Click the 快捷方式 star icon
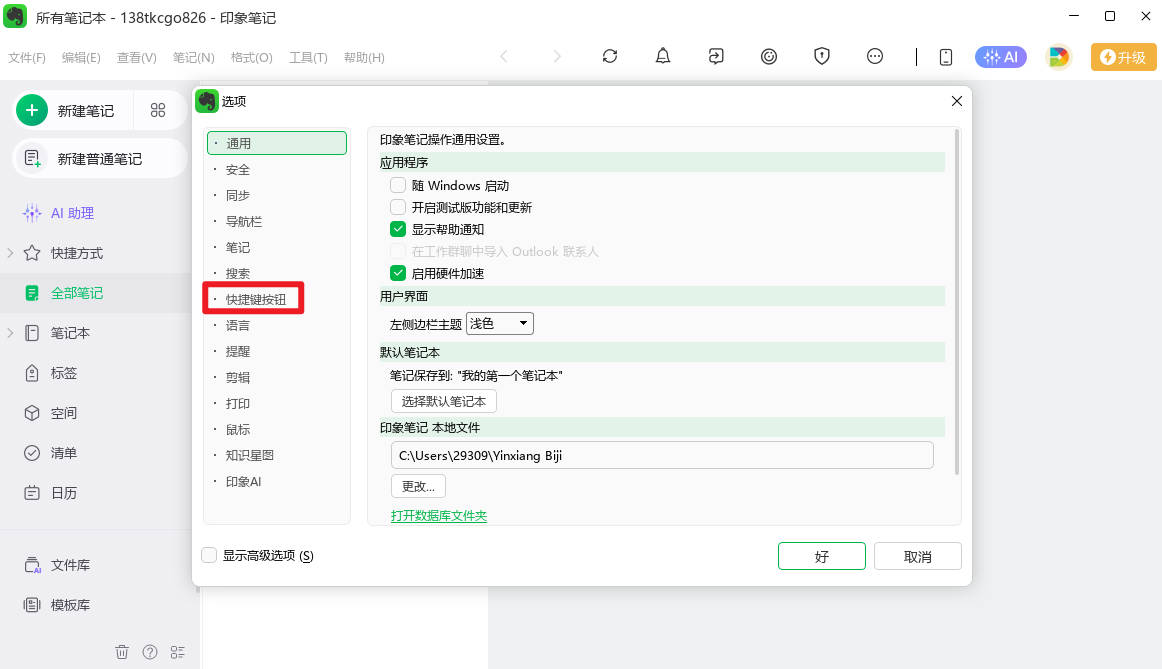 click(32, 253)
